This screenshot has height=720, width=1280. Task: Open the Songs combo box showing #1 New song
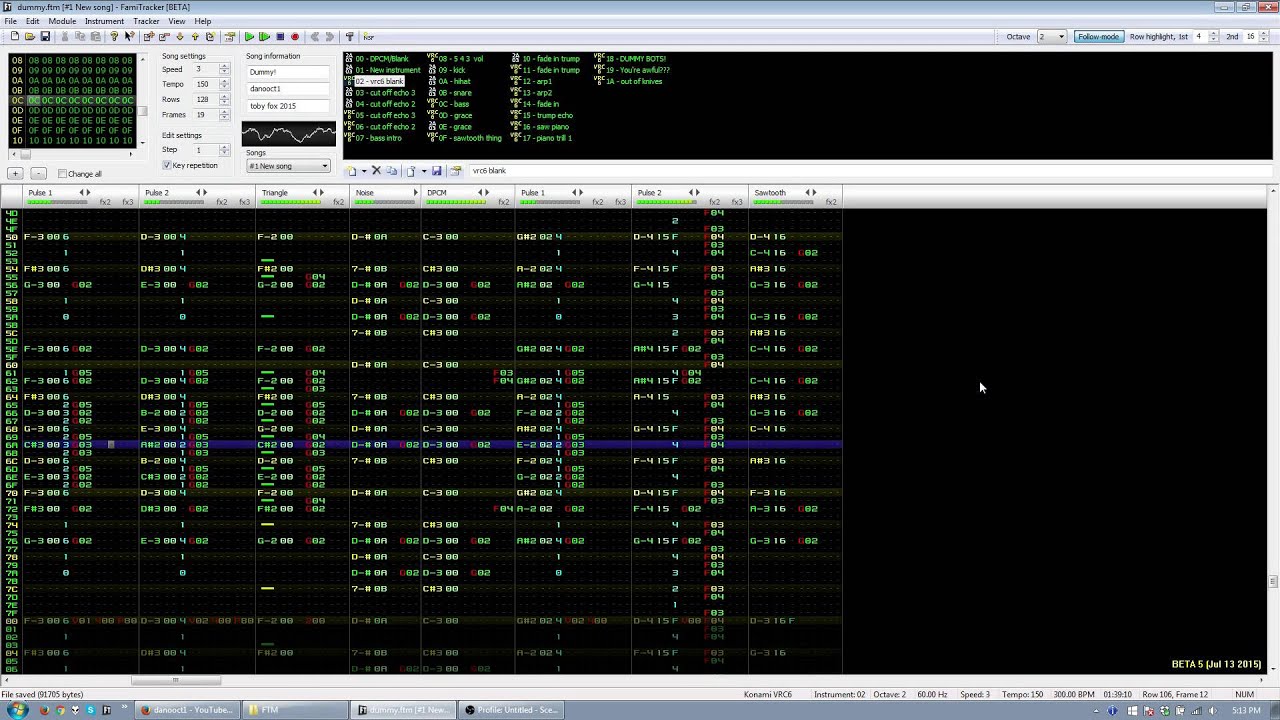pyautogui.click(x=288, y=166)
